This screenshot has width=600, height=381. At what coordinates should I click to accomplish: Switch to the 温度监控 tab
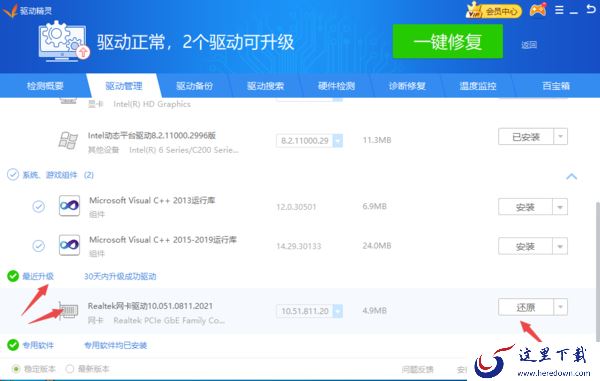click(x=478, y=86)
